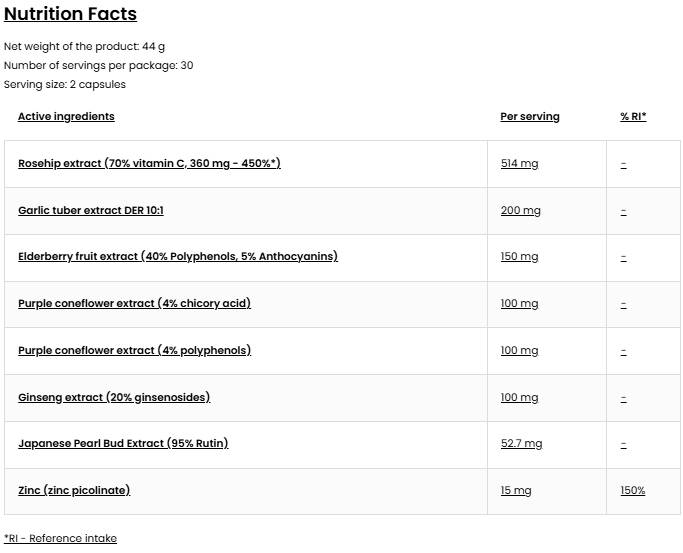Click the Nutrition Facts heading
683x553 pixels.
(70, 14)
